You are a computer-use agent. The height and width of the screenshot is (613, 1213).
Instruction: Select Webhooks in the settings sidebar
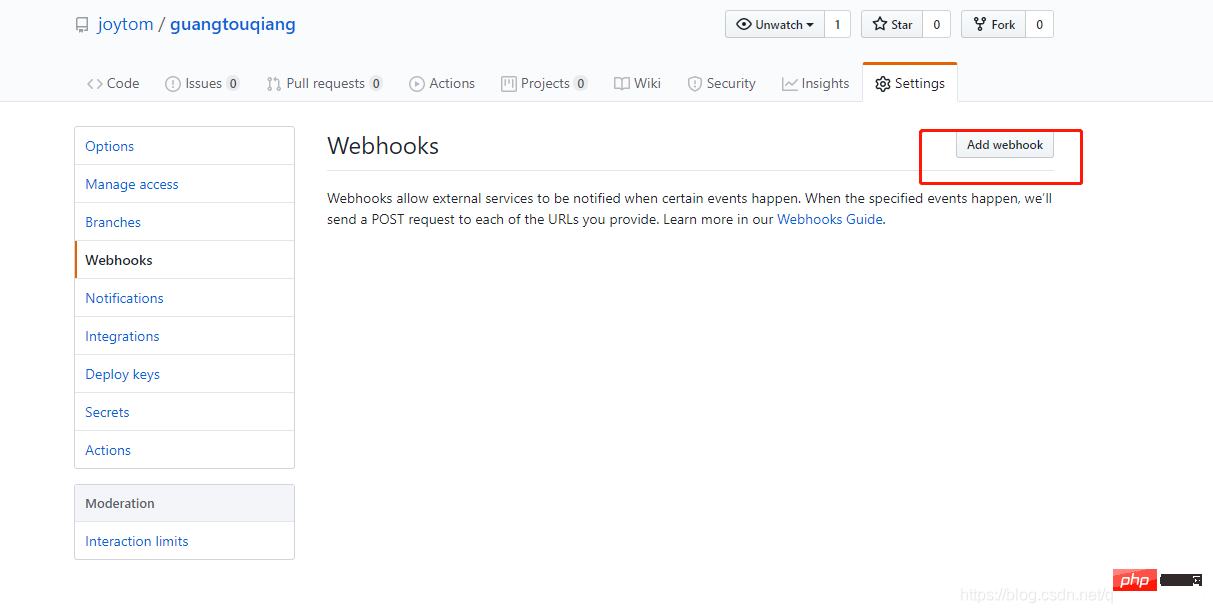coord(185,260)
